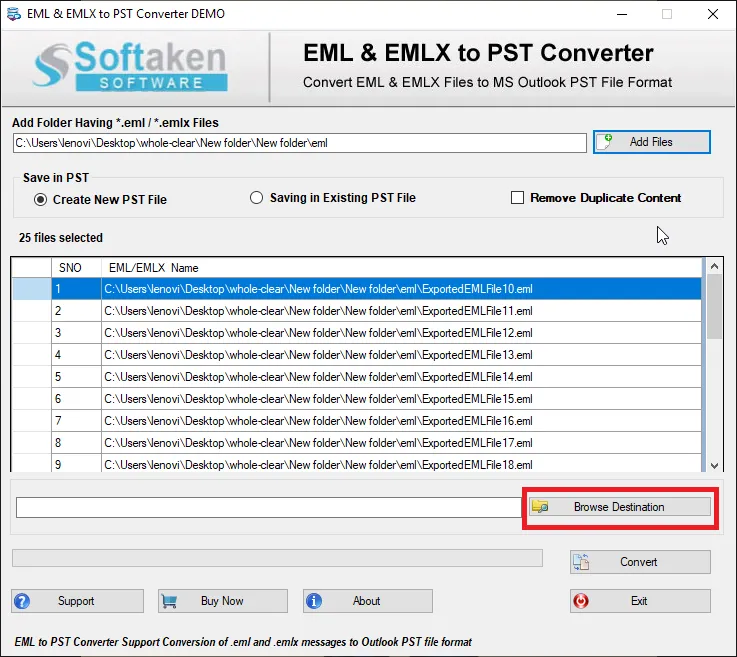Select row ExportedEMLFile16.eml
The width and height of the screenshot is (737, 657).
click(401, 421)
